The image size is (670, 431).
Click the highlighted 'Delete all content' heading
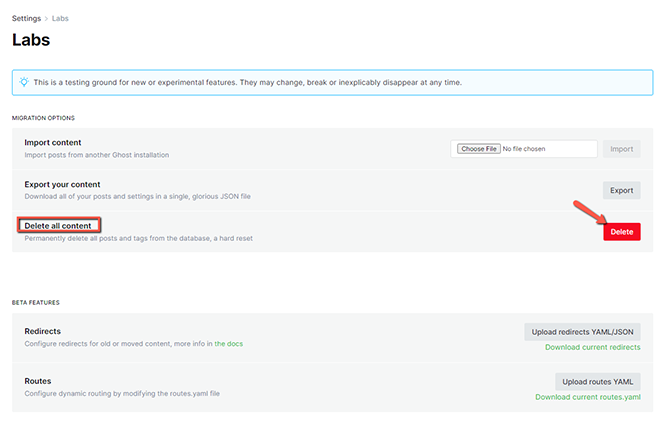[58, 226]
